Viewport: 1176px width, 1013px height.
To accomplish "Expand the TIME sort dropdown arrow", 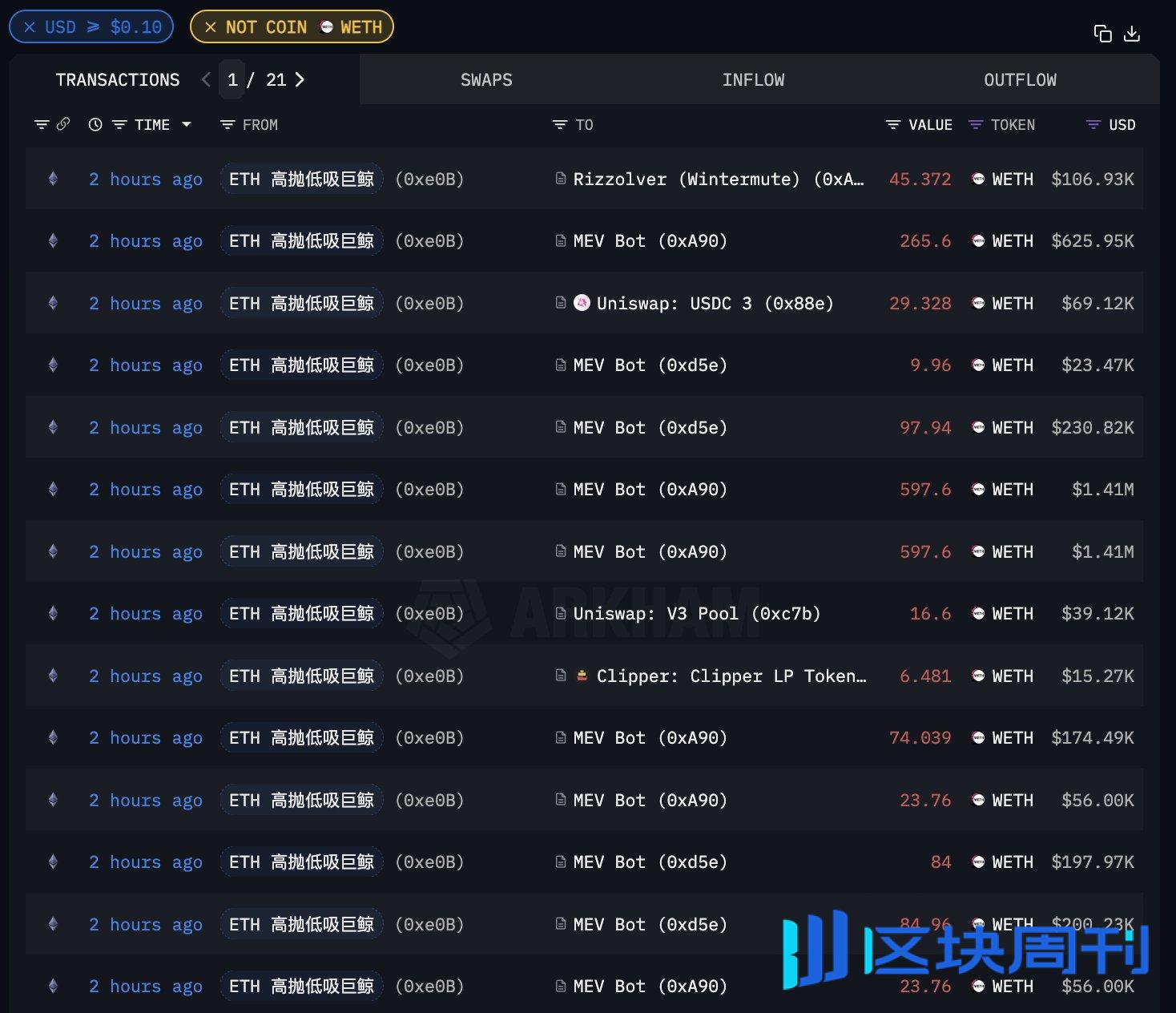I will [187, 125].
